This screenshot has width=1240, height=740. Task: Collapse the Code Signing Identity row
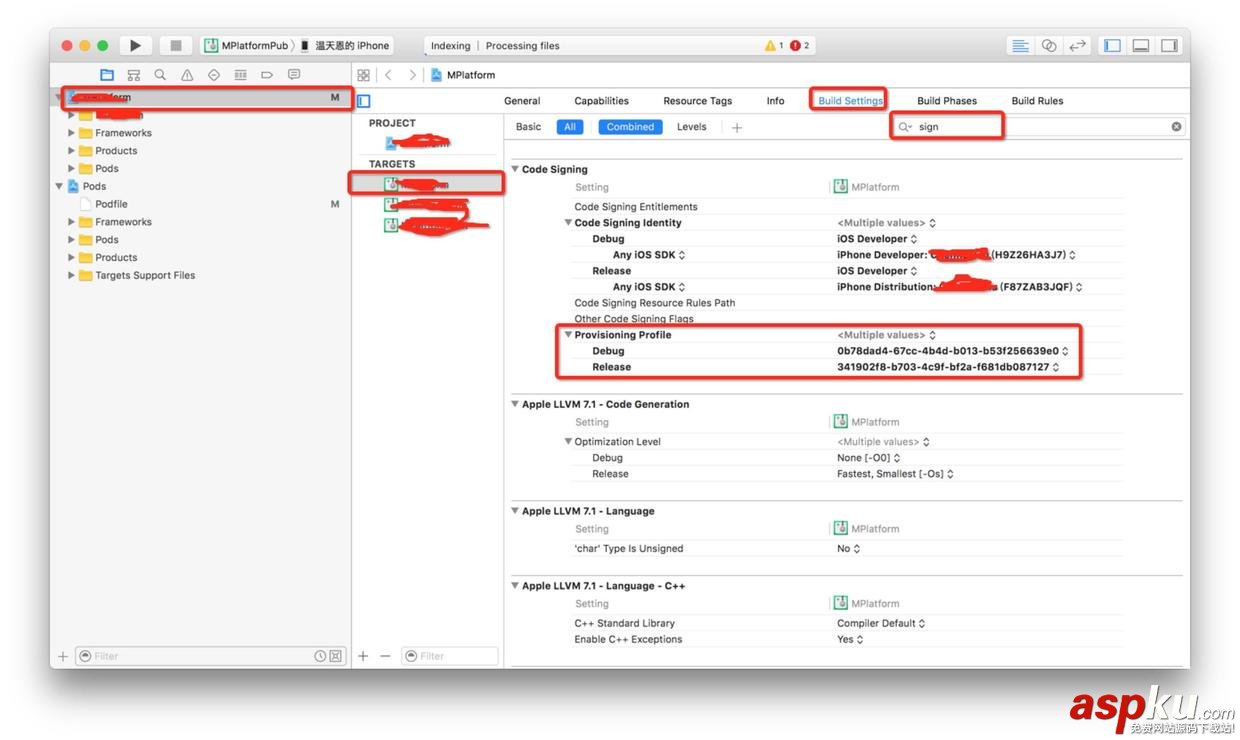pos(568,223)
